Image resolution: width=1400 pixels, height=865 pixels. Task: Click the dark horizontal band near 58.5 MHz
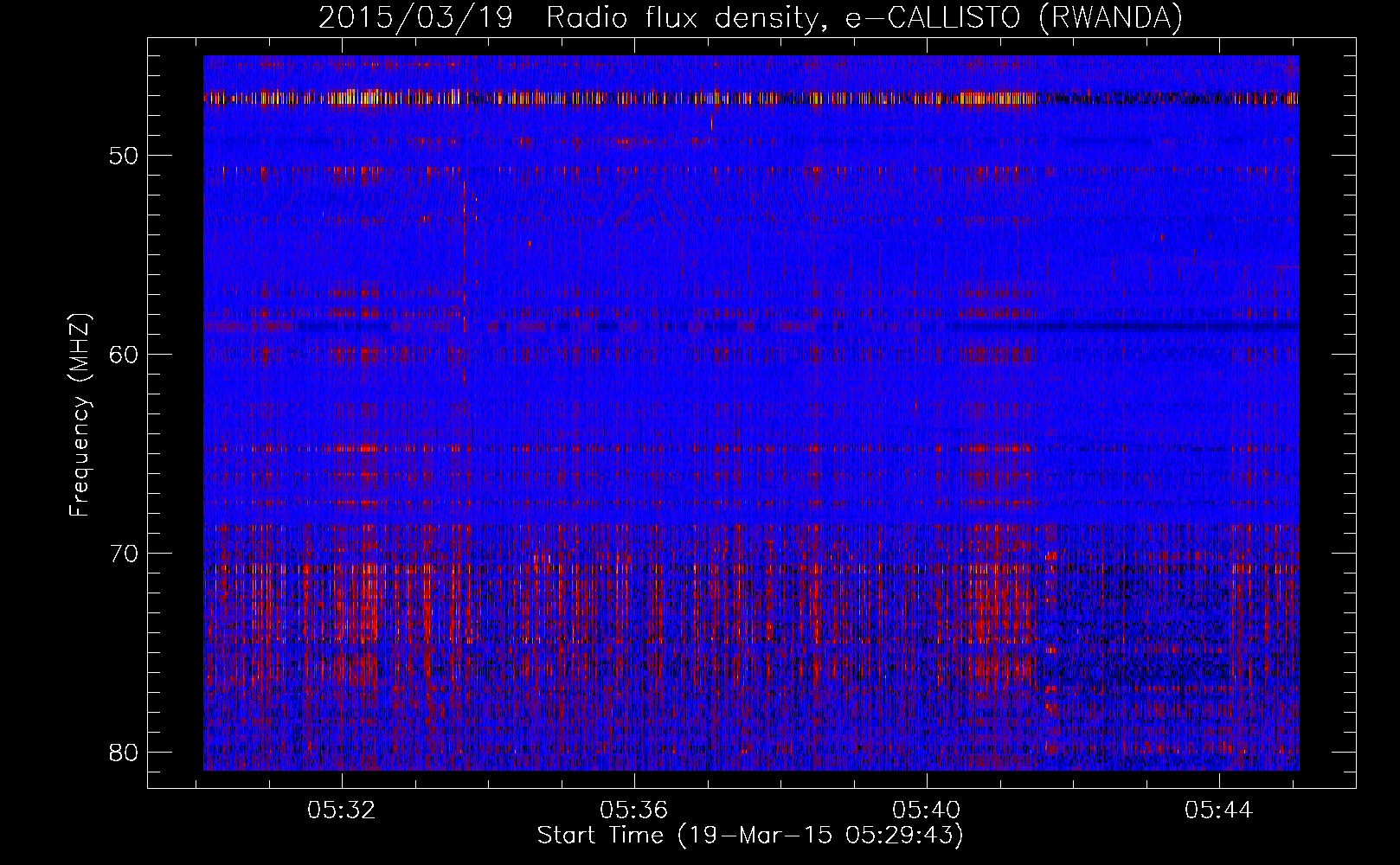[x=751, y=326]
